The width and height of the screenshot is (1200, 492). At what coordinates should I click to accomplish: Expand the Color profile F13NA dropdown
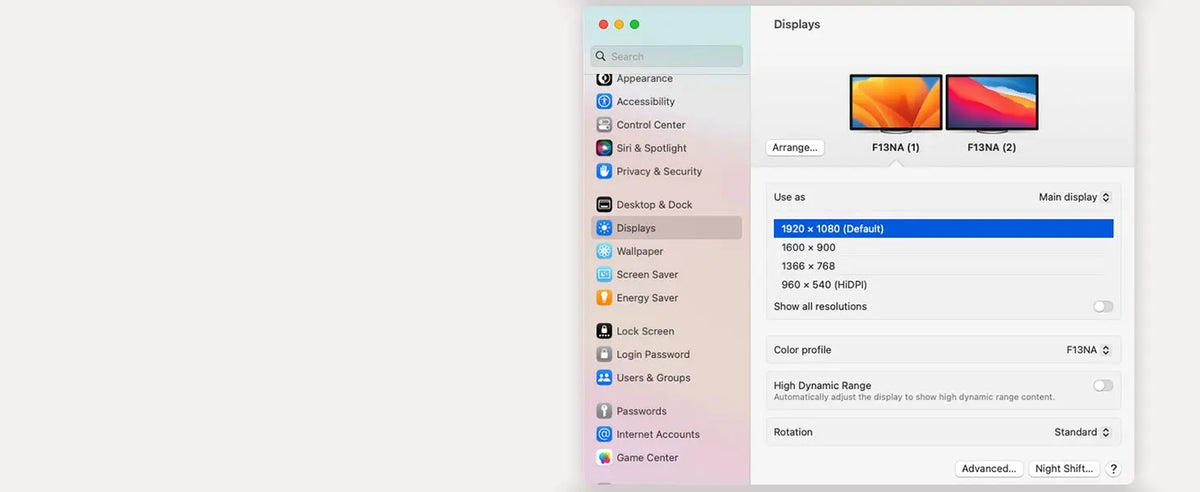tap(1088, 350)
